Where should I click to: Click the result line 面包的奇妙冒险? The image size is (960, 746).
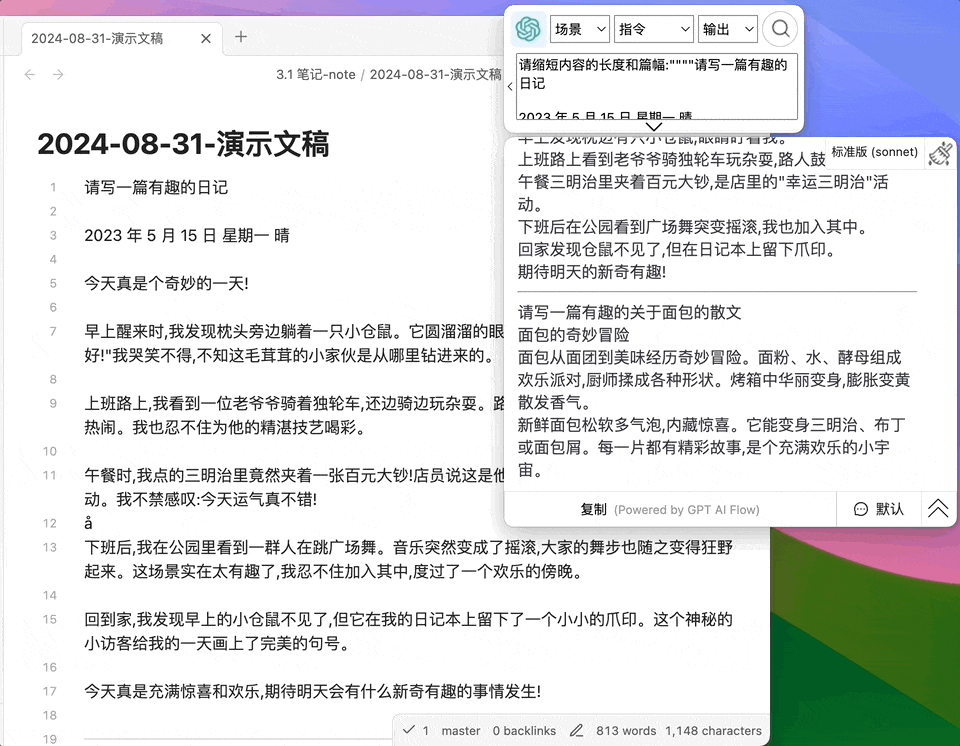coord(573,335)
